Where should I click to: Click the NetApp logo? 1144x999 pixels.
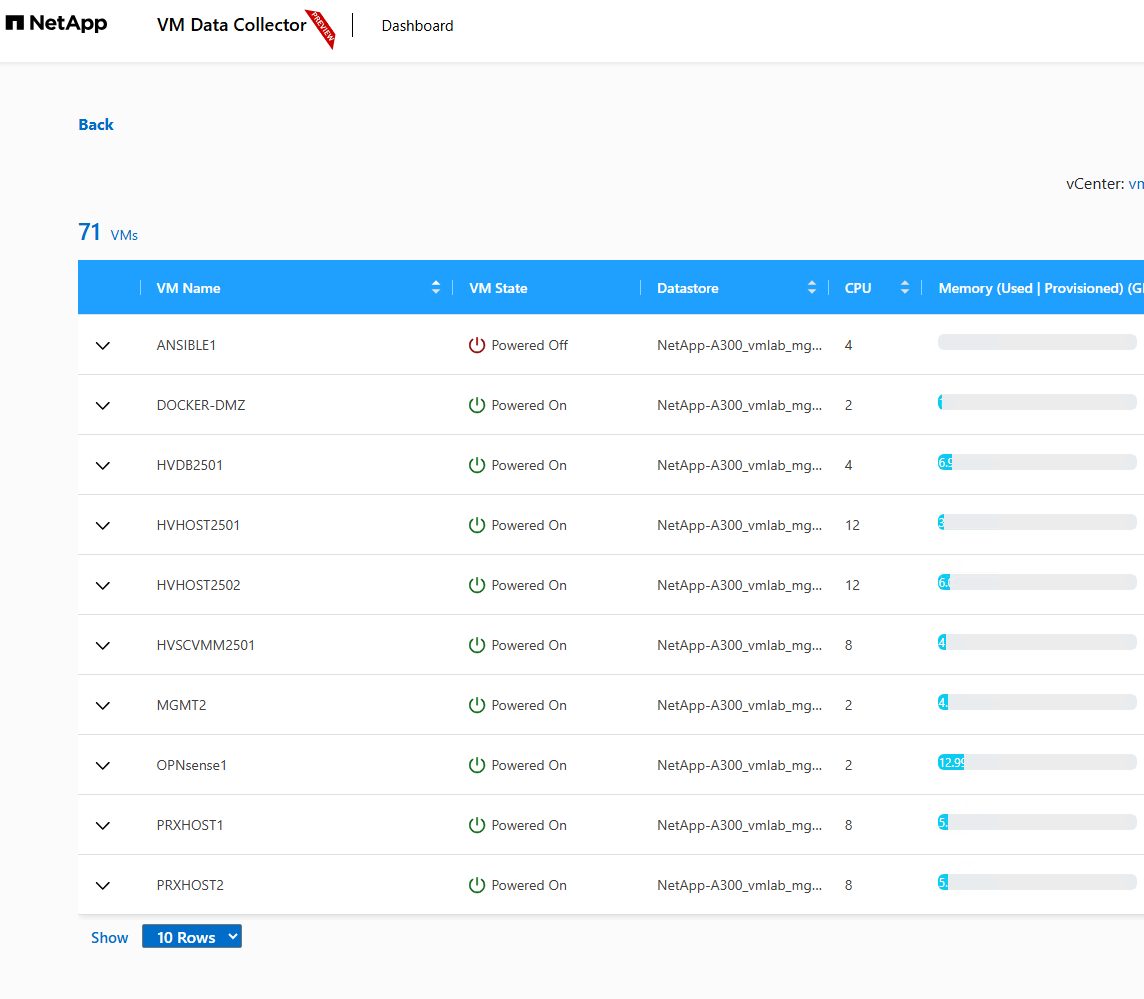tap(56, 23)
